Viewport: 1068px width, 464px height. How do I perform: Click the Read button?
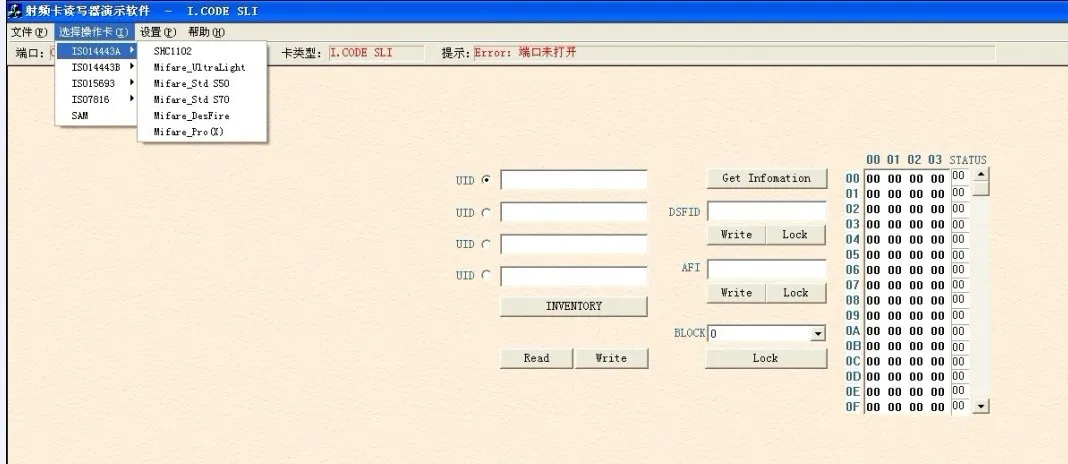[x=537, y=358]
